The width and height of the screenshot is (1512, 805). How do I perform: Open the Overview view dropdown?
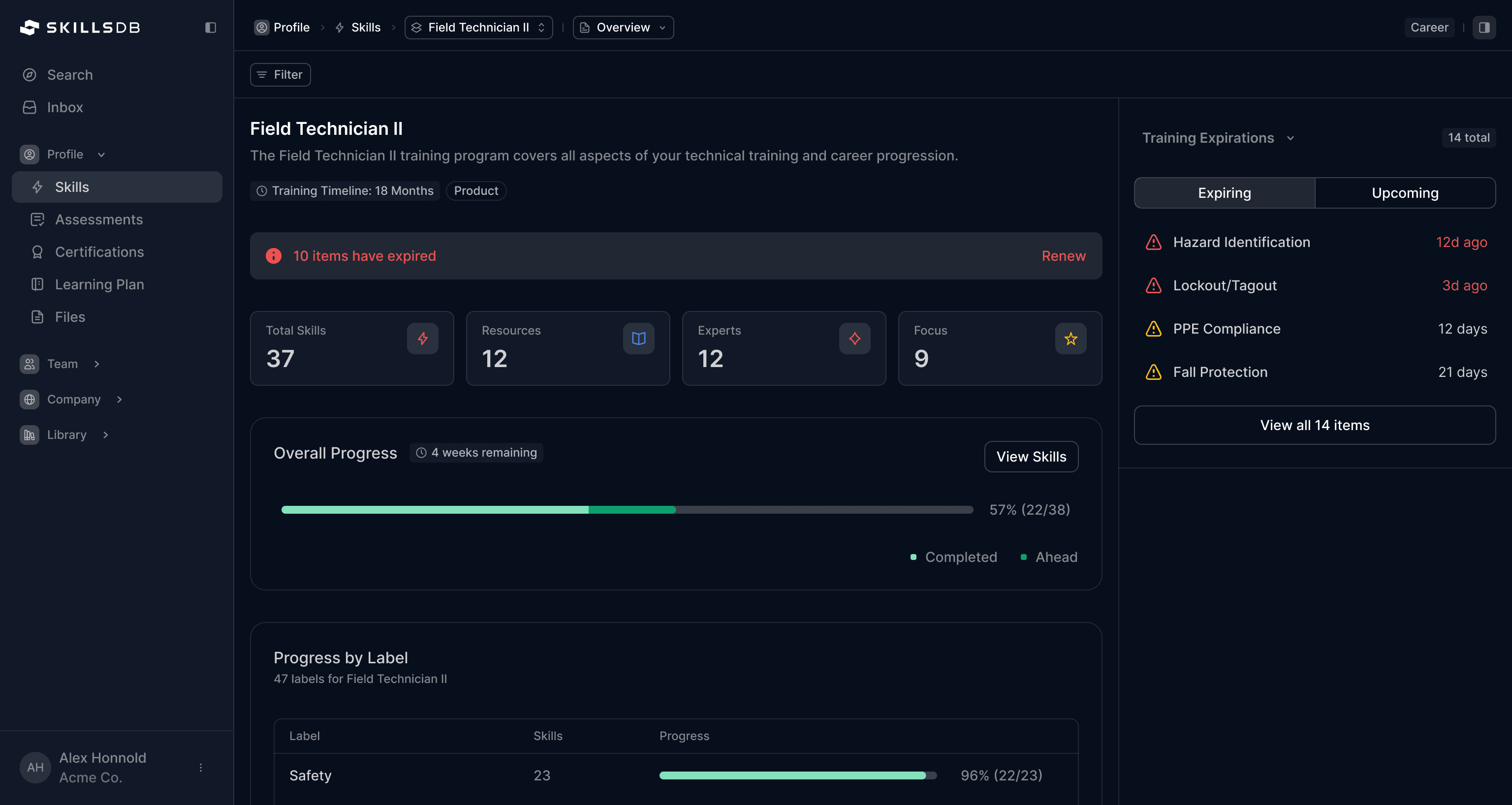coord(623,28)
